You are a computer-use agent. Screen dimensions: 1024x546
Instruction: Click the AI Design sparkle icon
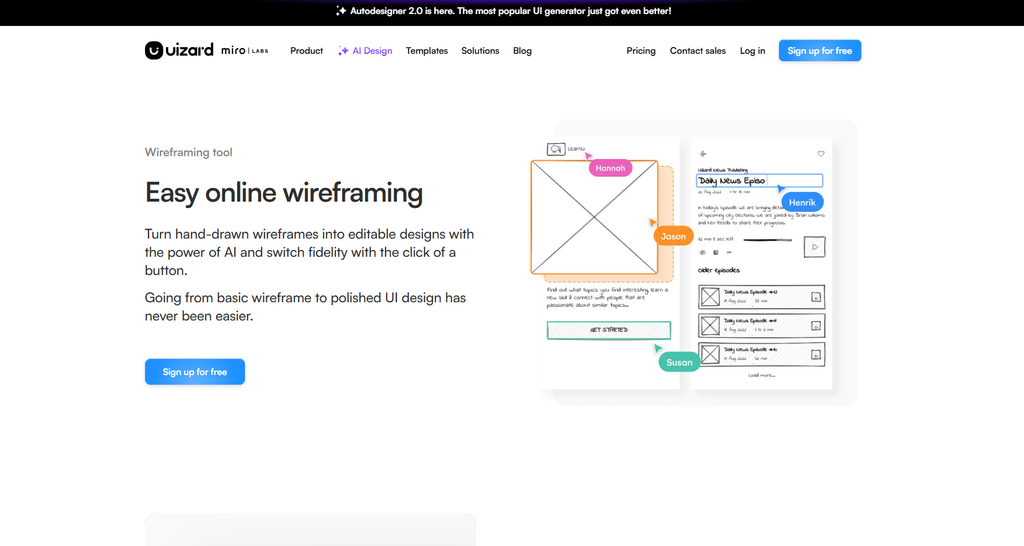(343, 51)
